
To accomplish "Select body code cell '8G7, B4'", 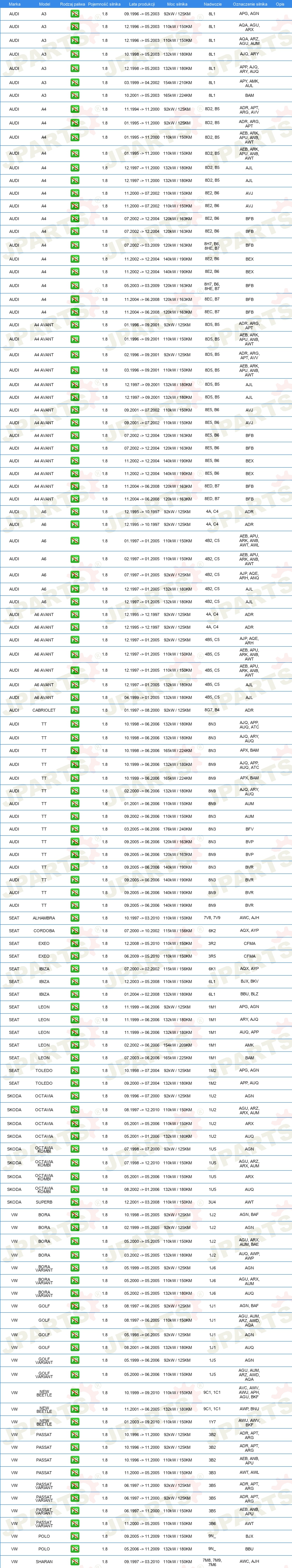I will tap(212, 710).
